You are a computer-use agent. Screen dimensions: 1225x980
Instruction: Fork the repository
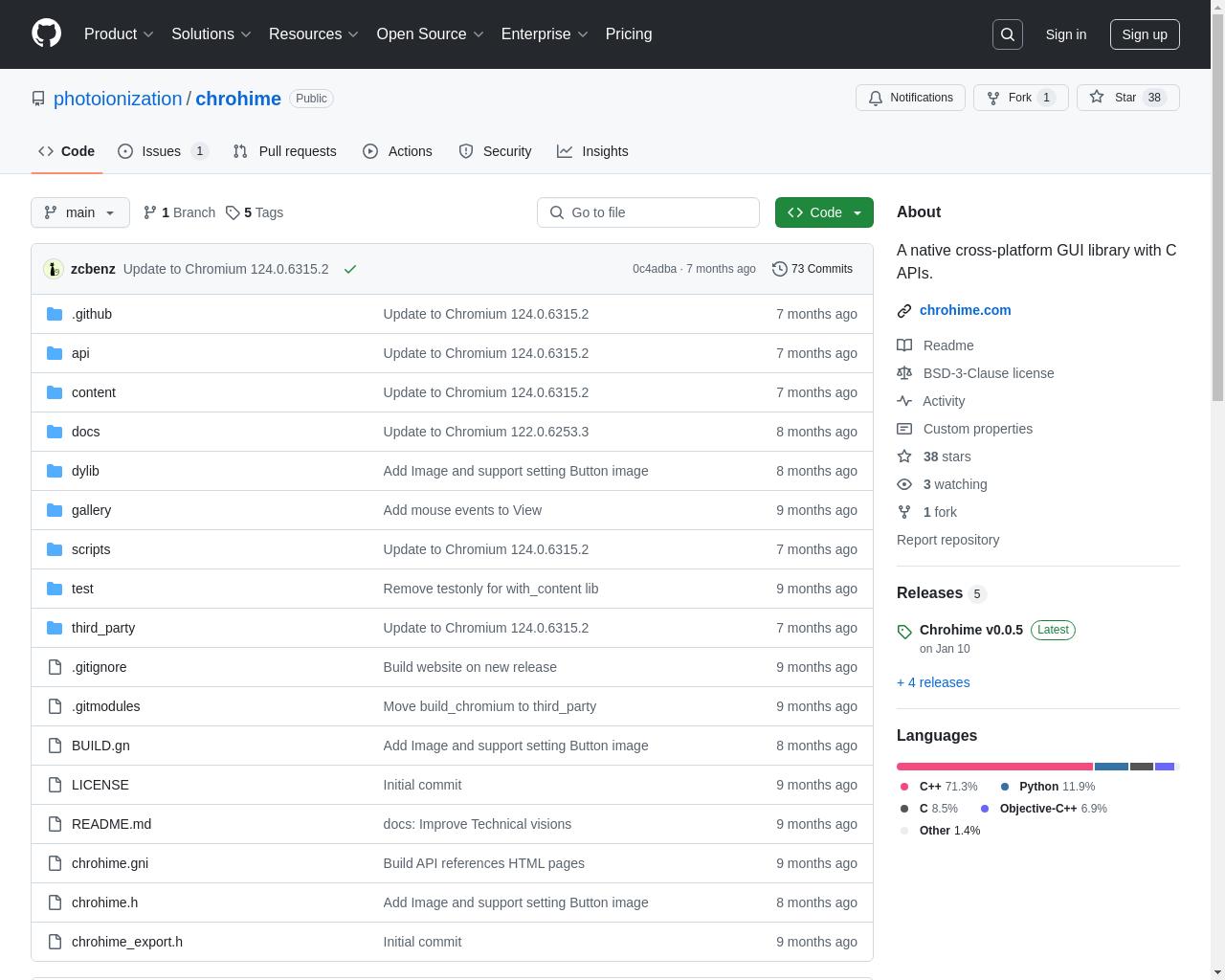[1020, 98]
